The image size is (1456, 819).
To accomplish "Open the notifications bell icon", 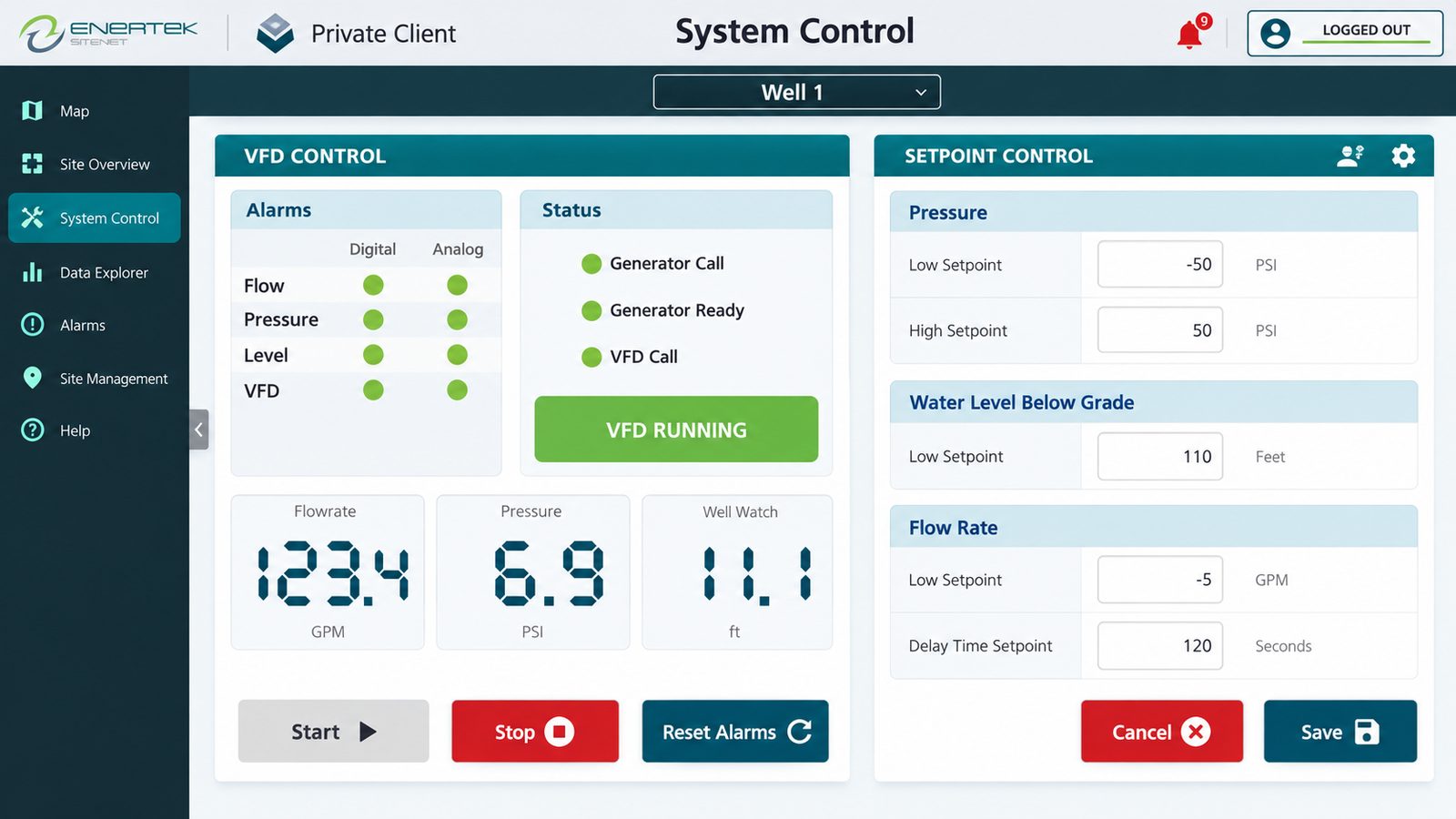I will tap(1191, 34).
